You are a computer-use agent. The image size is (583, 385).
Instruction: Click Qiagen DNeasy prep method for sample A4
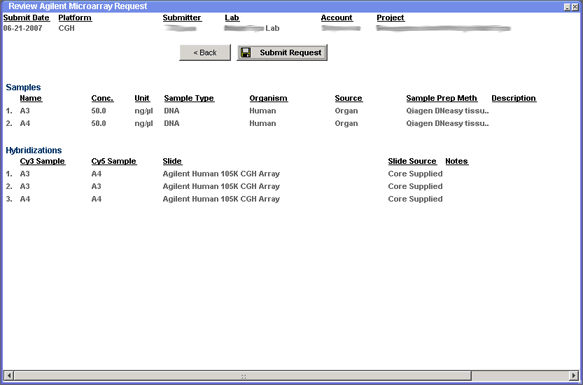click(x=447, y=123)
